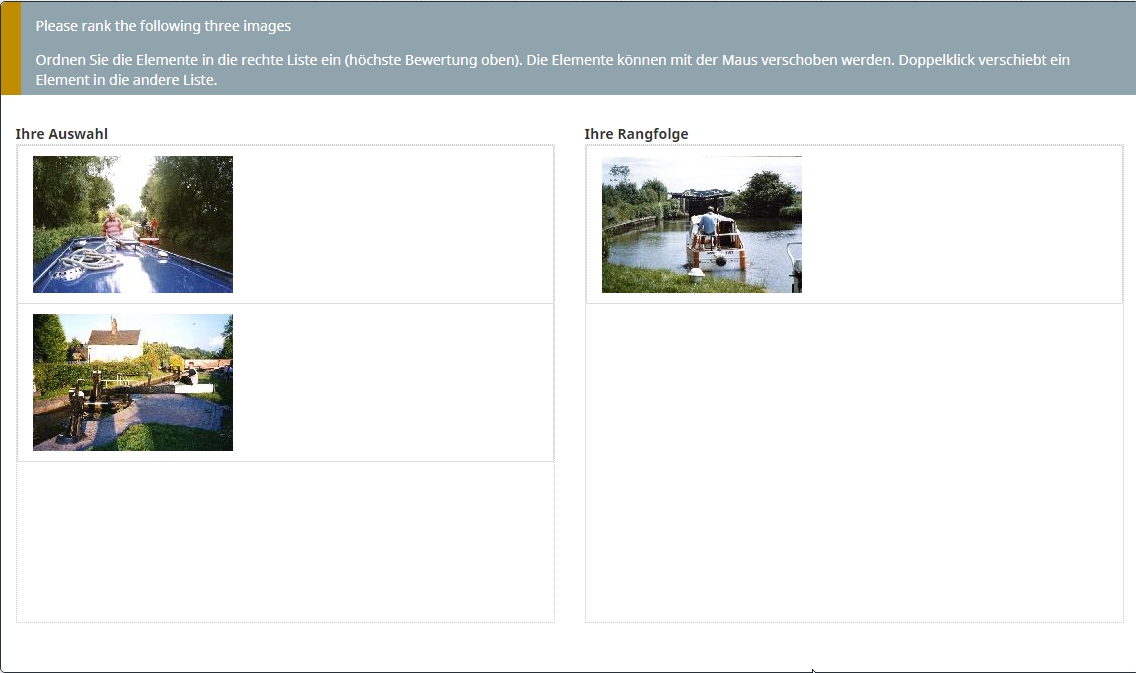This screenshot has height=673, width=1136.
Task: Click the blank space beside the motorboat image
Action: (x=960, y=224)
